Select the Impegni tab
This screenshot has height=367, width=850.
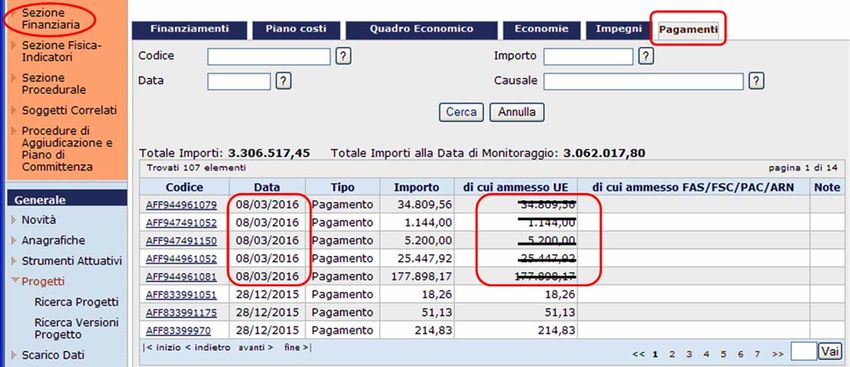[x=619, y=30]
